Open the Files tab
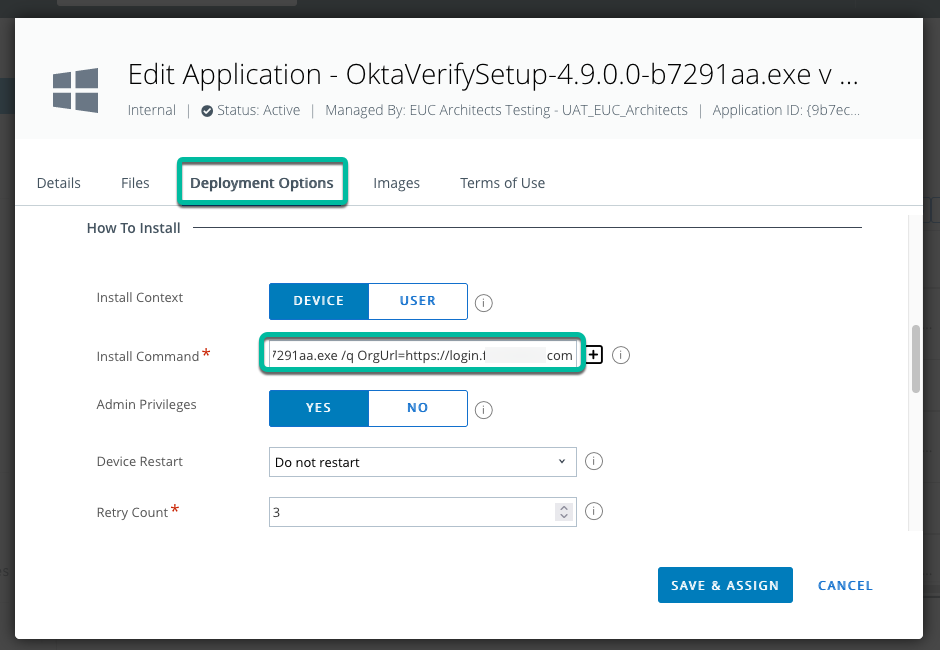This screenshot has width=940, height=650. (135, 183)
